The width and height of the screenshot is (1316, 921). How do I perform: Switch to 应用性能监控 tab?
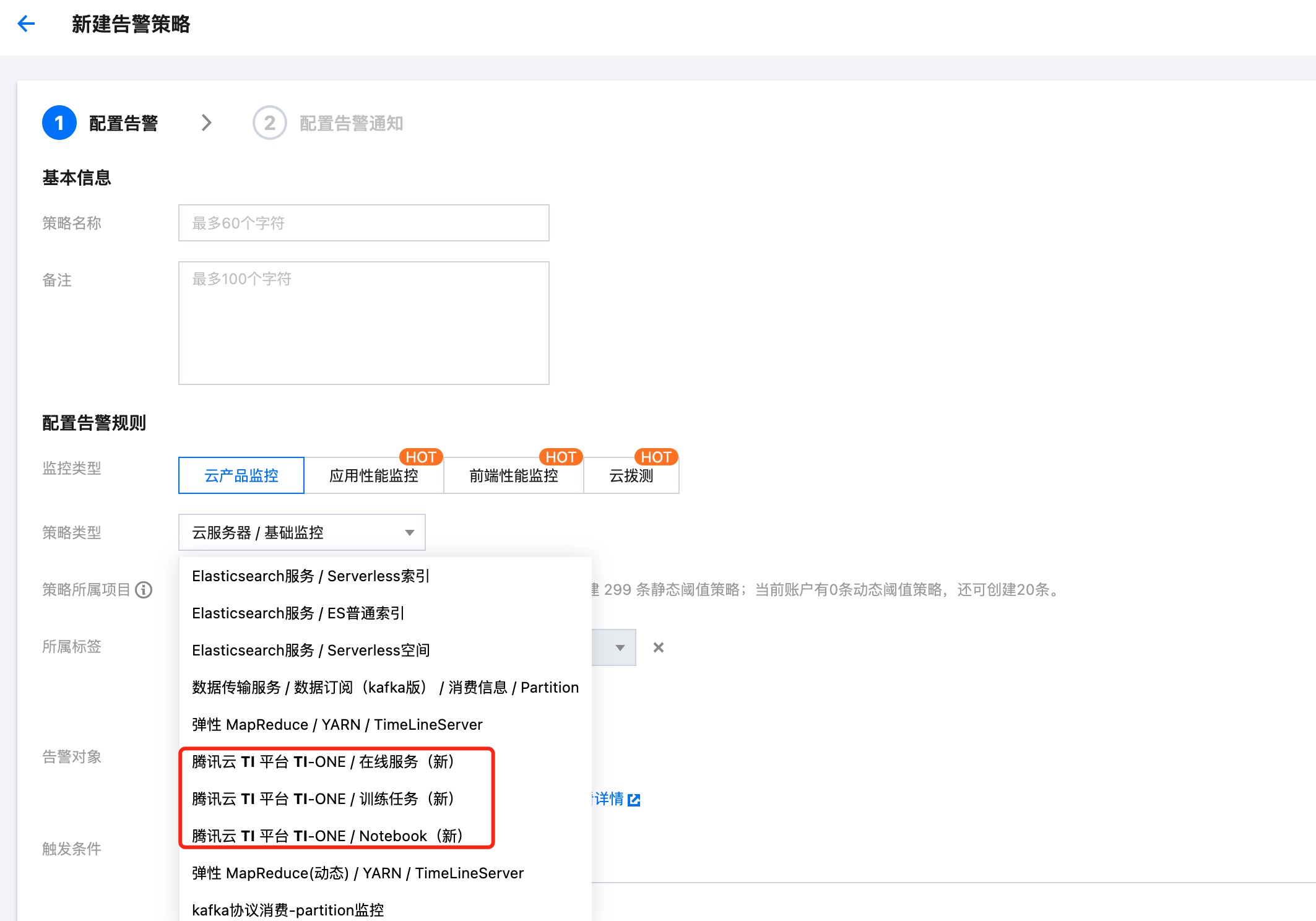tap(374, 475)
